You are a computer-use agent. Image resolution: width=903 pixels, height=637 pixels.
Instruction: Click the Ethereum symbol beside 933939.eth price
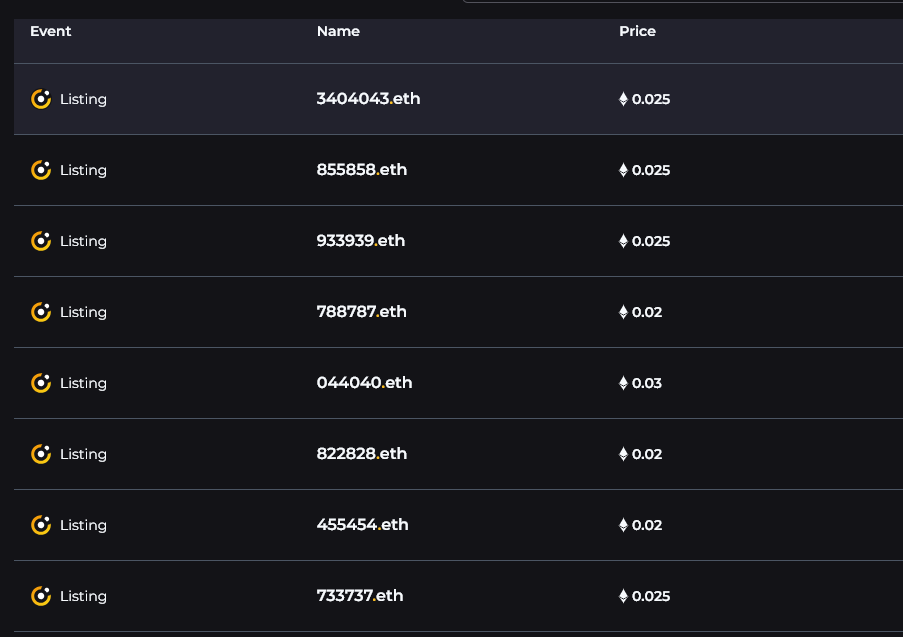point(623,241)
